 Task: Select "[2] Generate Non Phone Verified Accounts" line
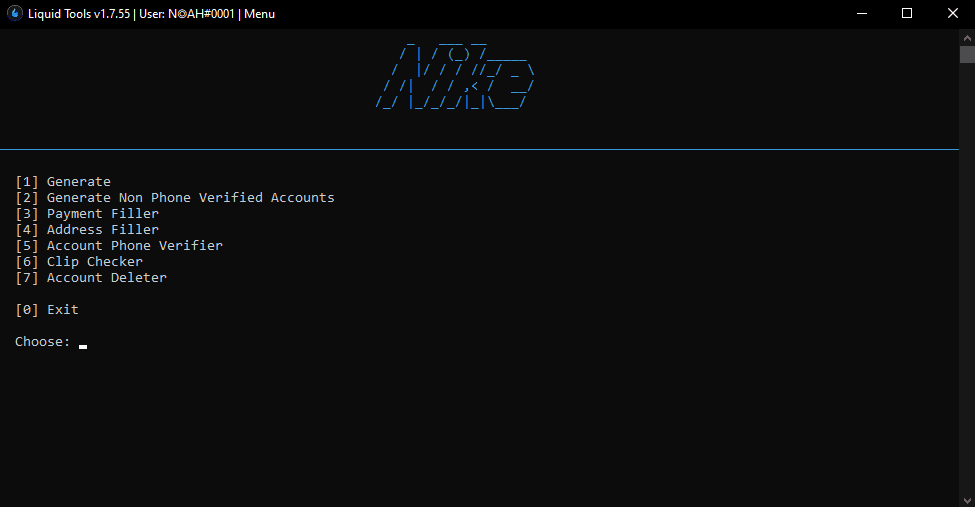pyautogui.click(x=175, y=198)
